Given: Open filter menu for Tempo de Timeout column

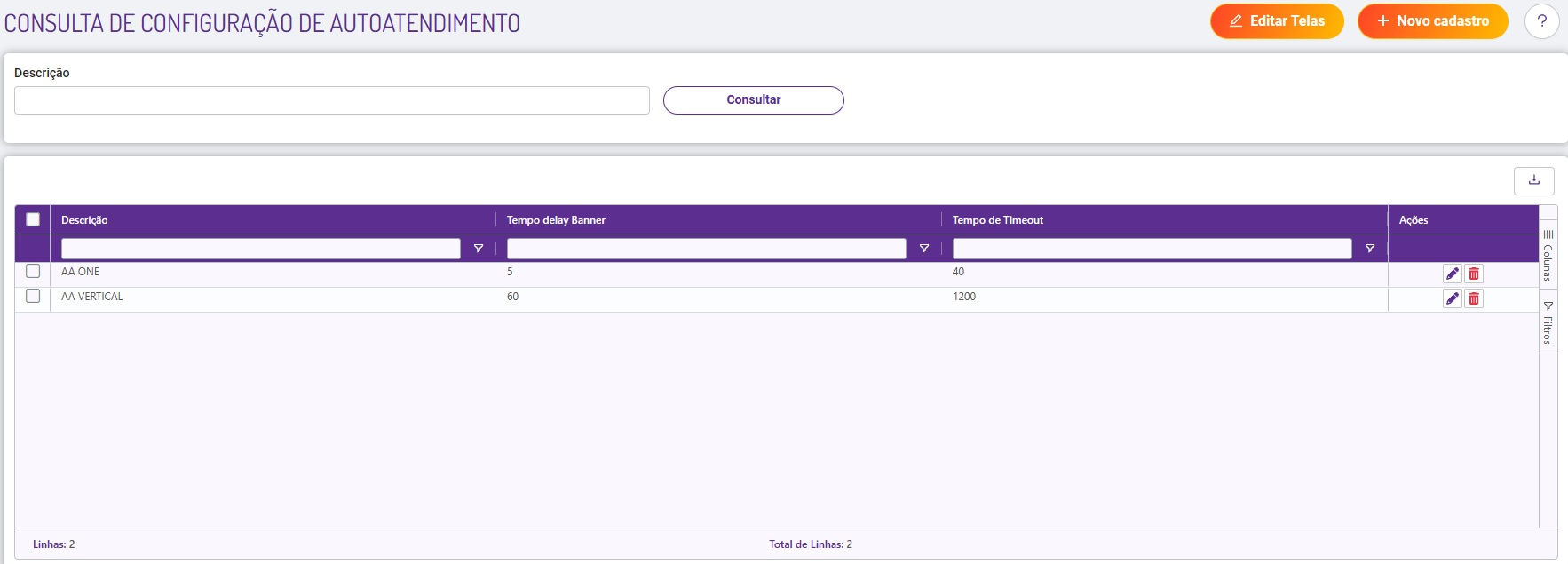Looking at the screenshot, I should (x=1370, y=249).
